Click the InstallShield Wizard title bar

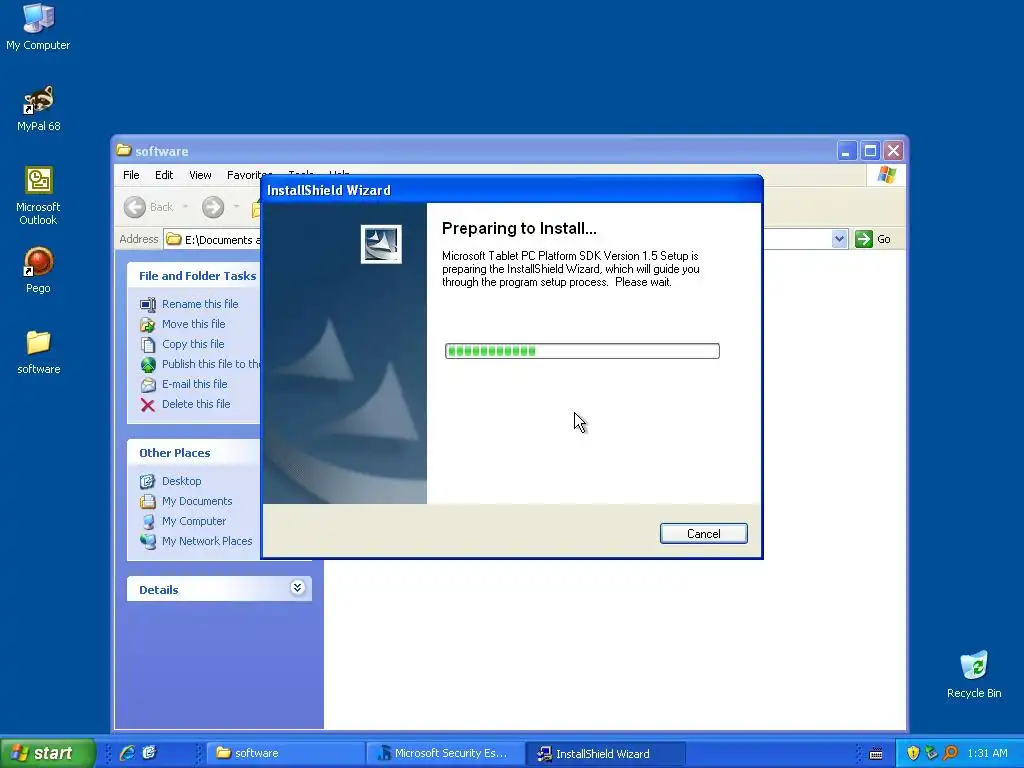[x=512, y=190]
